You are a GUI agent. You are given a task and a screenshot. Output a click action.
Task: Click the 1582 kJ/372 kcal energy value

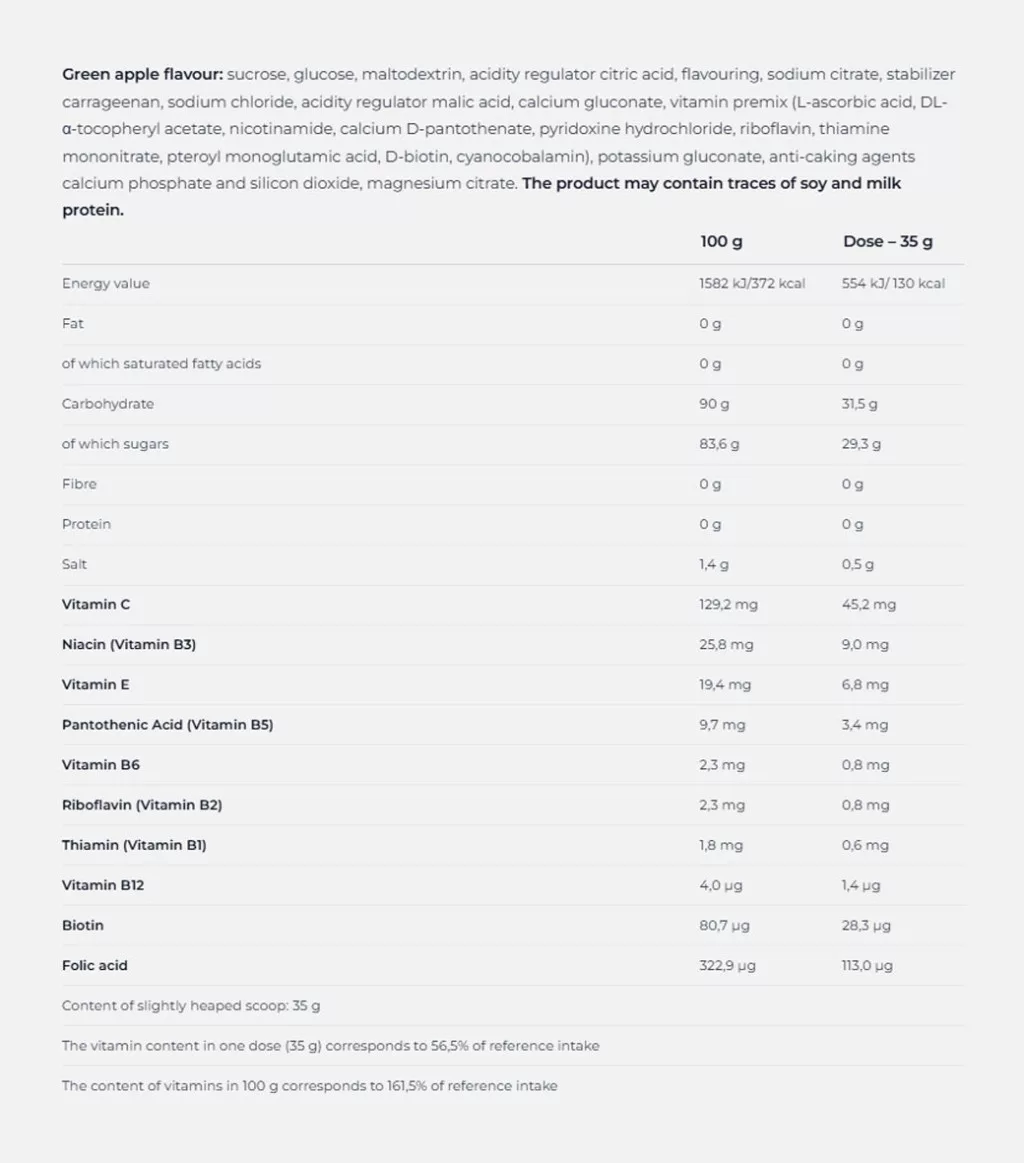click(x=752, y=284)
